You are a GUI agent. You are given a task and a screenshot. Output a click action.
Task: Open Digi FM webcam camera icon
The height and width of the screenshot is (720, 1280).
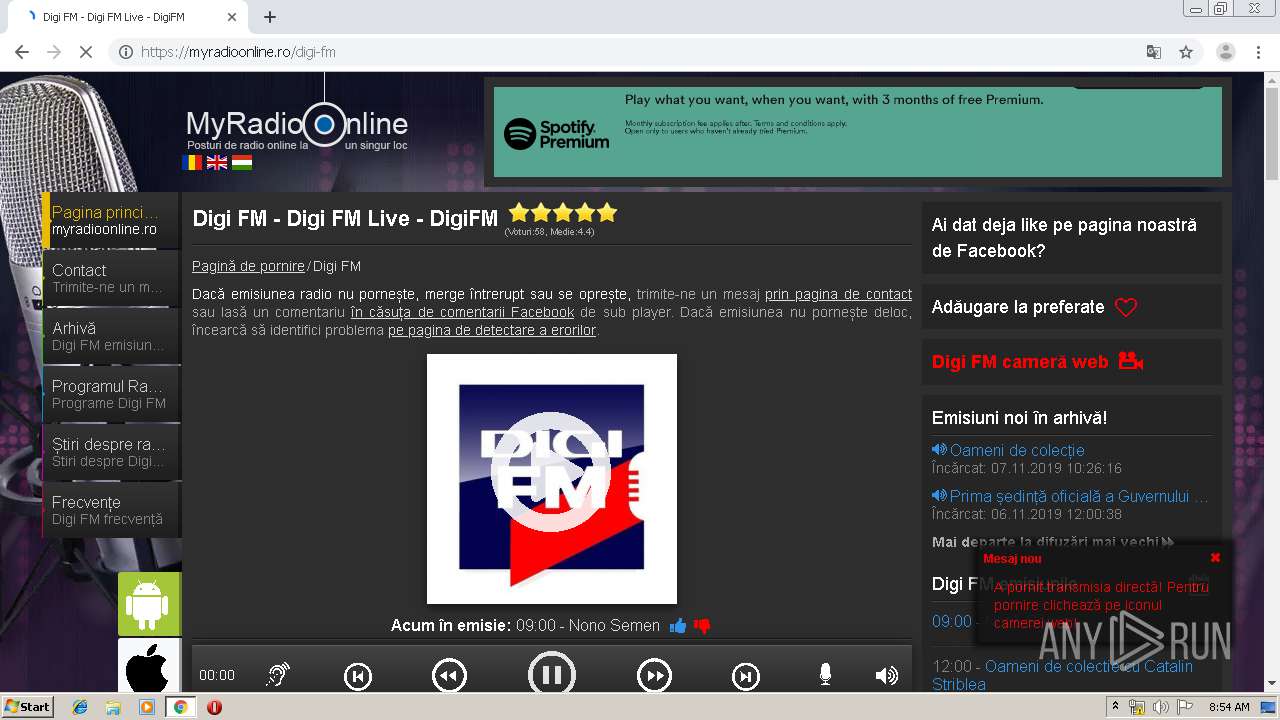(x=1131, y=361)
